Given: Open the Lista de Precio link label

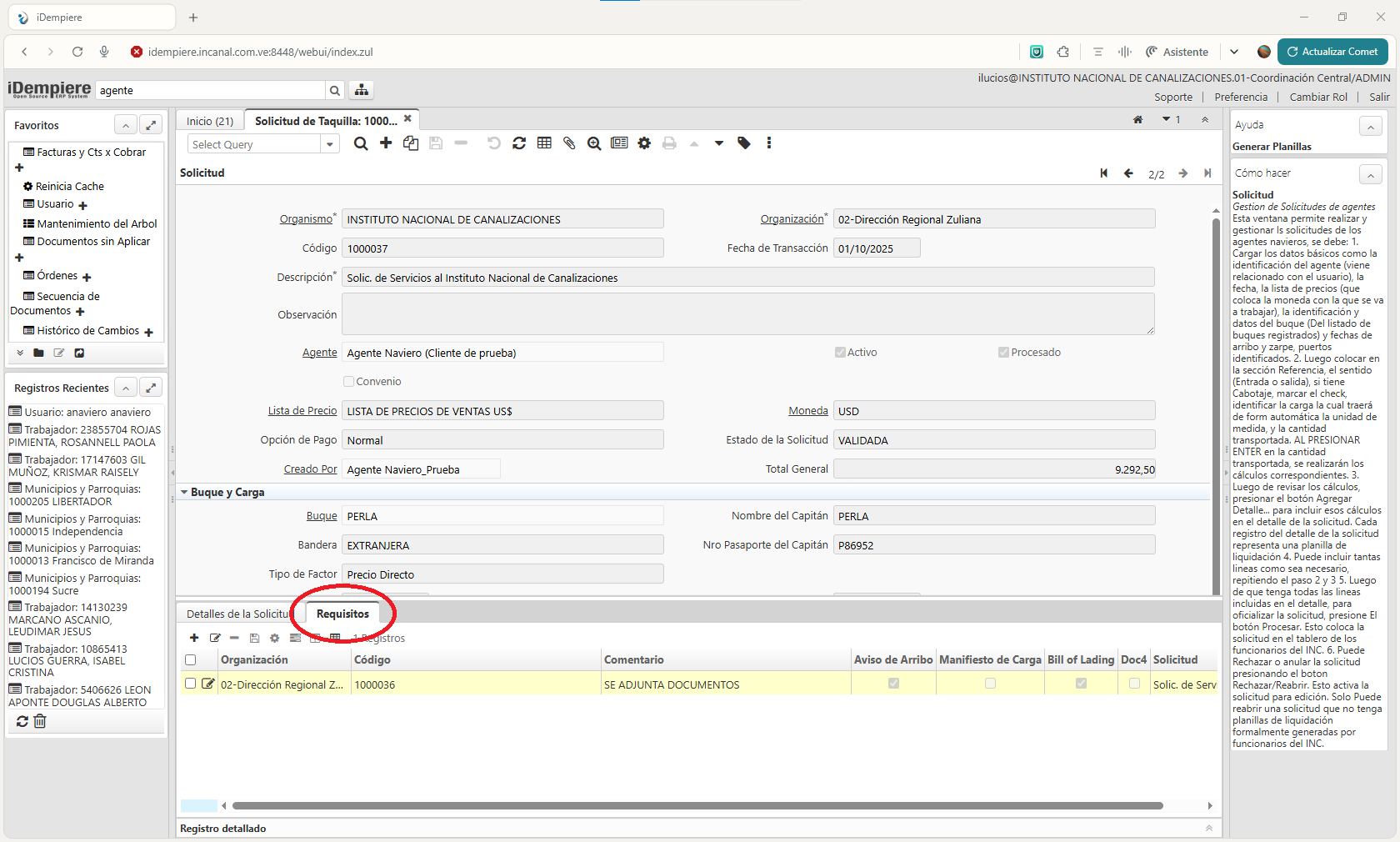Looking at the screenshot, I should click(x=302, y=411).
